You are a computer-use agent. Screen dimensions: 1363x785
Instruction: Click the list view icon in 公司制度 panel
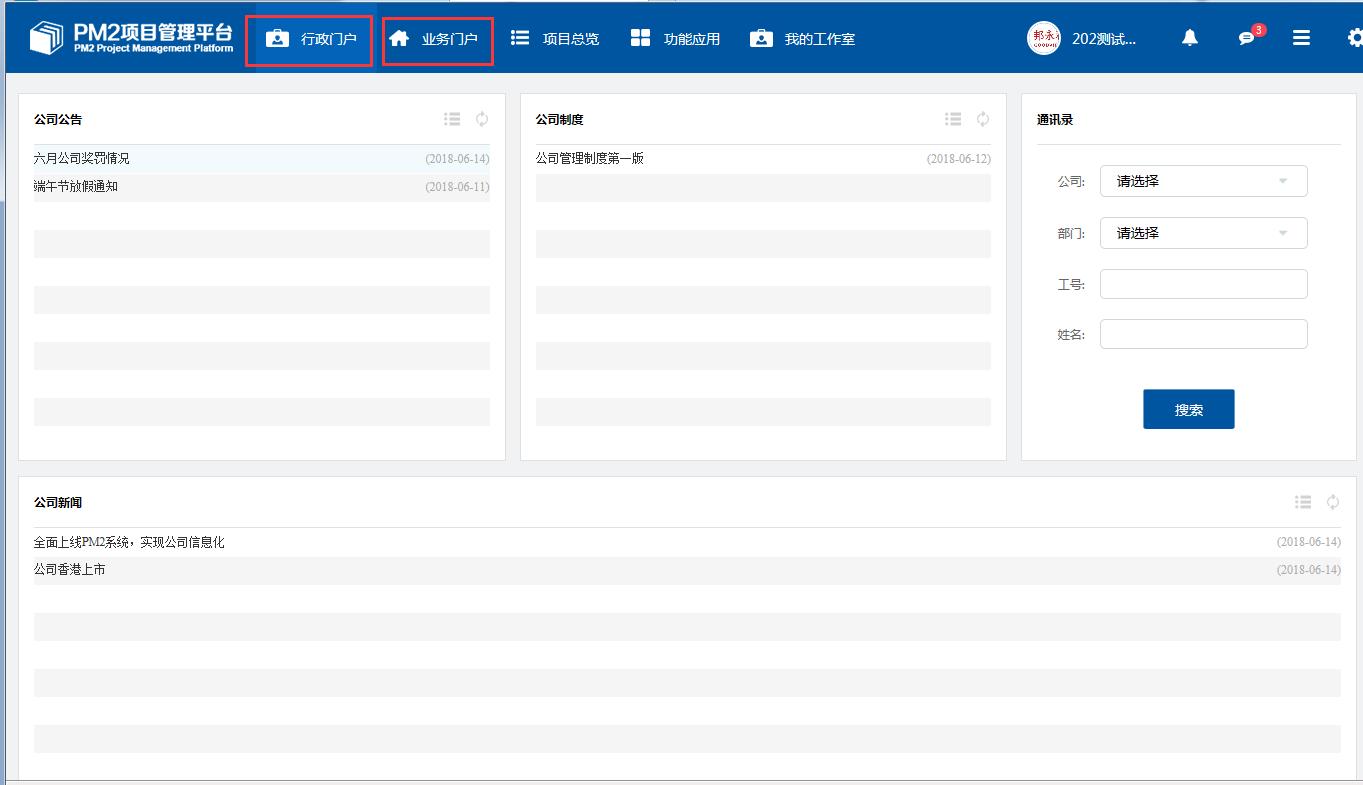coord(953,119)
